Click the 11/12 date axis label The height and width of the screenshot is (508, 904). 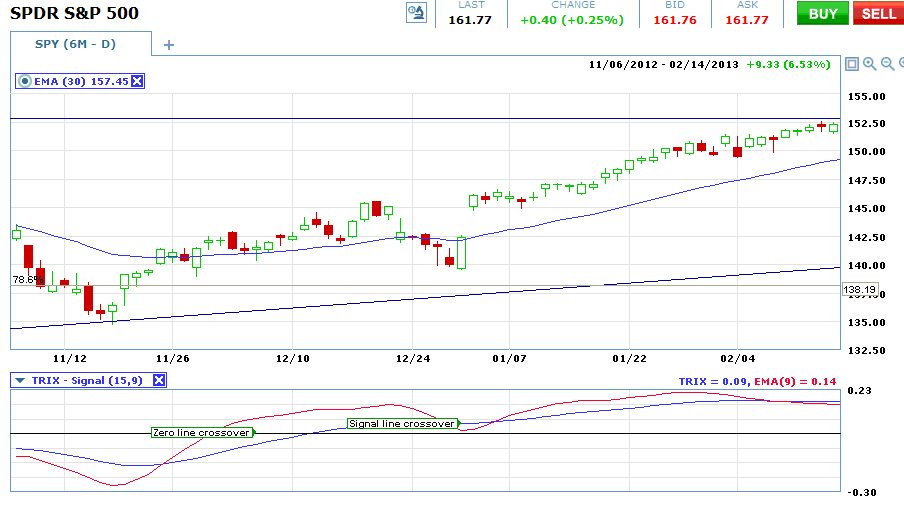70,359
